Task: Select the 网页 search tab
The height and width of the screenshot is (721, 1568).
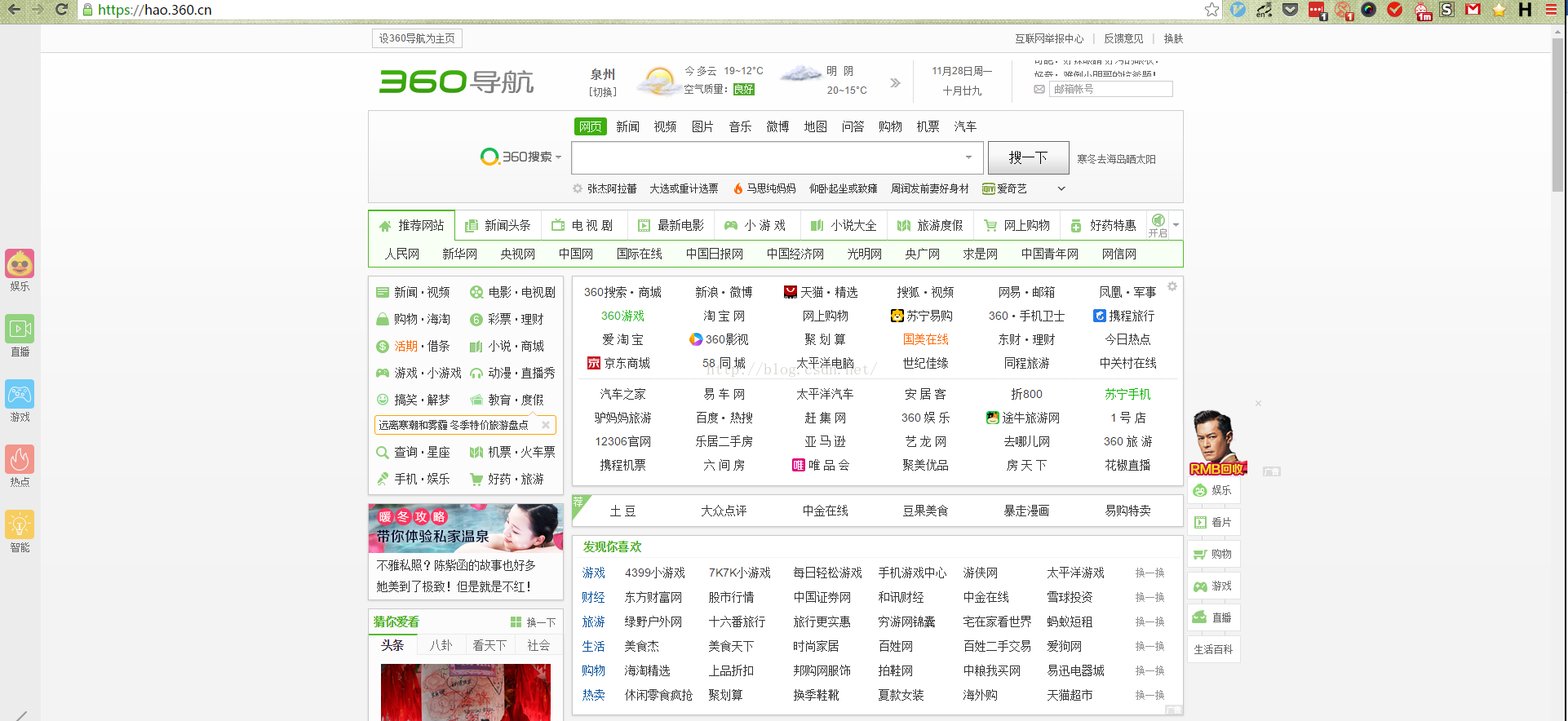Action: click(x=591, y=126)
